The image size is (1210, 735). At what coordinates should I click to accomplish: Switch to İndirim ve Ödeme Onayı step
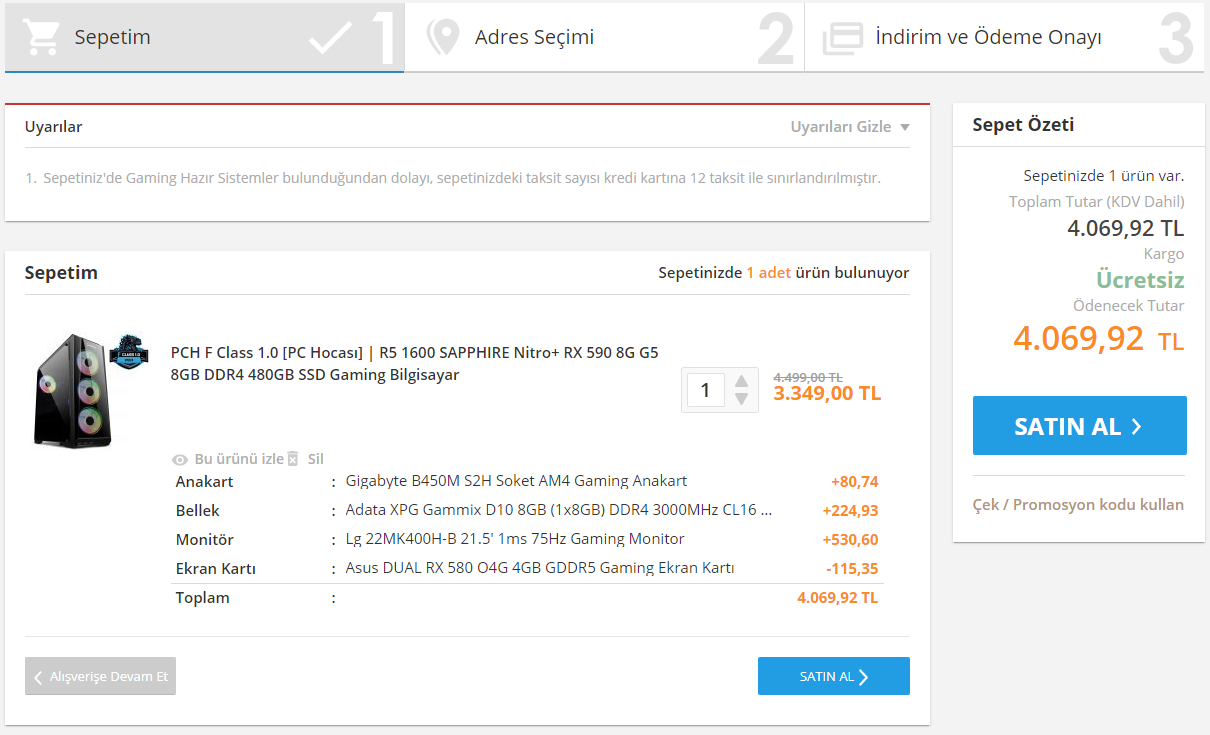[1004, 37]
